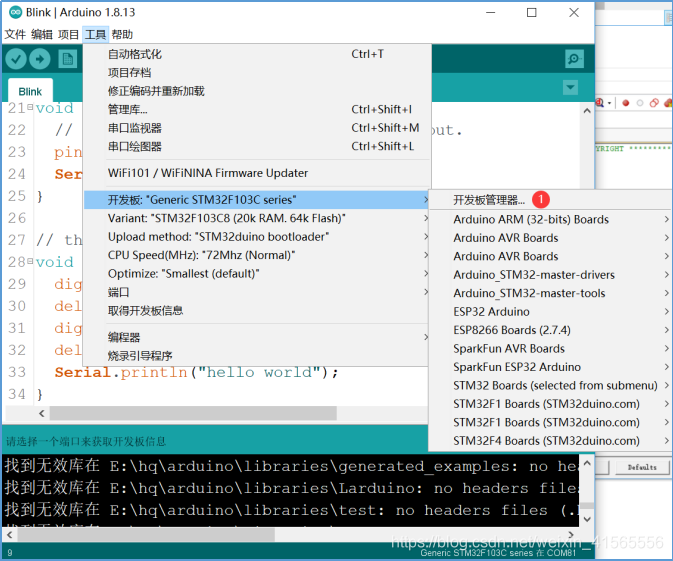673x561 pixels.
Task: Expand STM32F4 Boards (STM32duino.com) group
Action: 550,441
